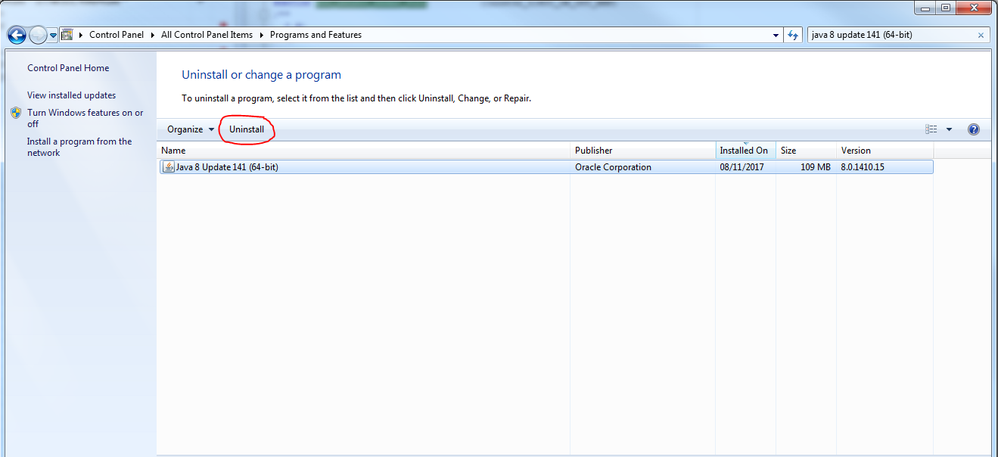
Task: Open the Organize menu
Action: coord(190,129)
